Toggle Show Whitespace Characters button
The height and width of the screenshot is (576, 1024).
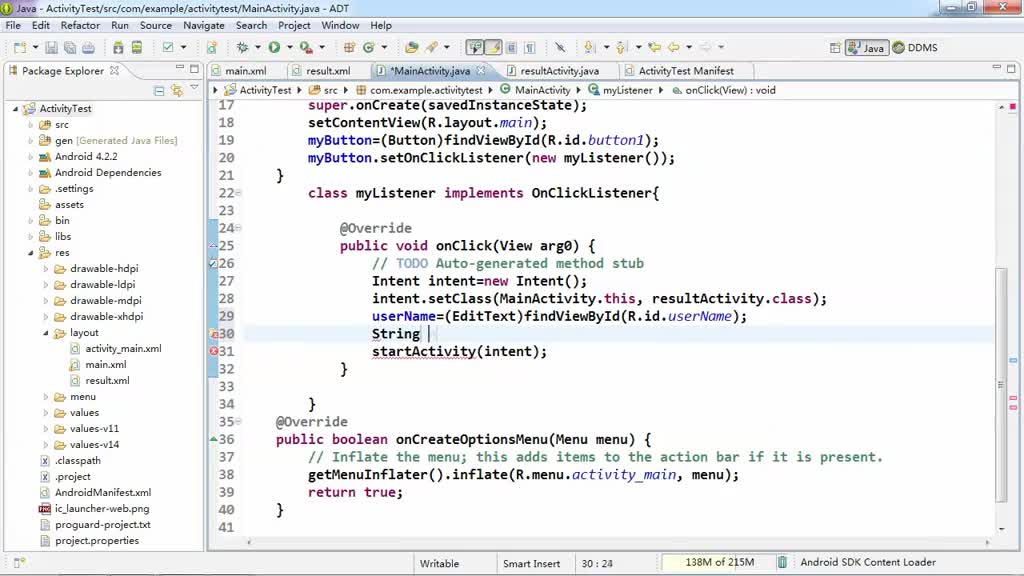coord(530,48)
